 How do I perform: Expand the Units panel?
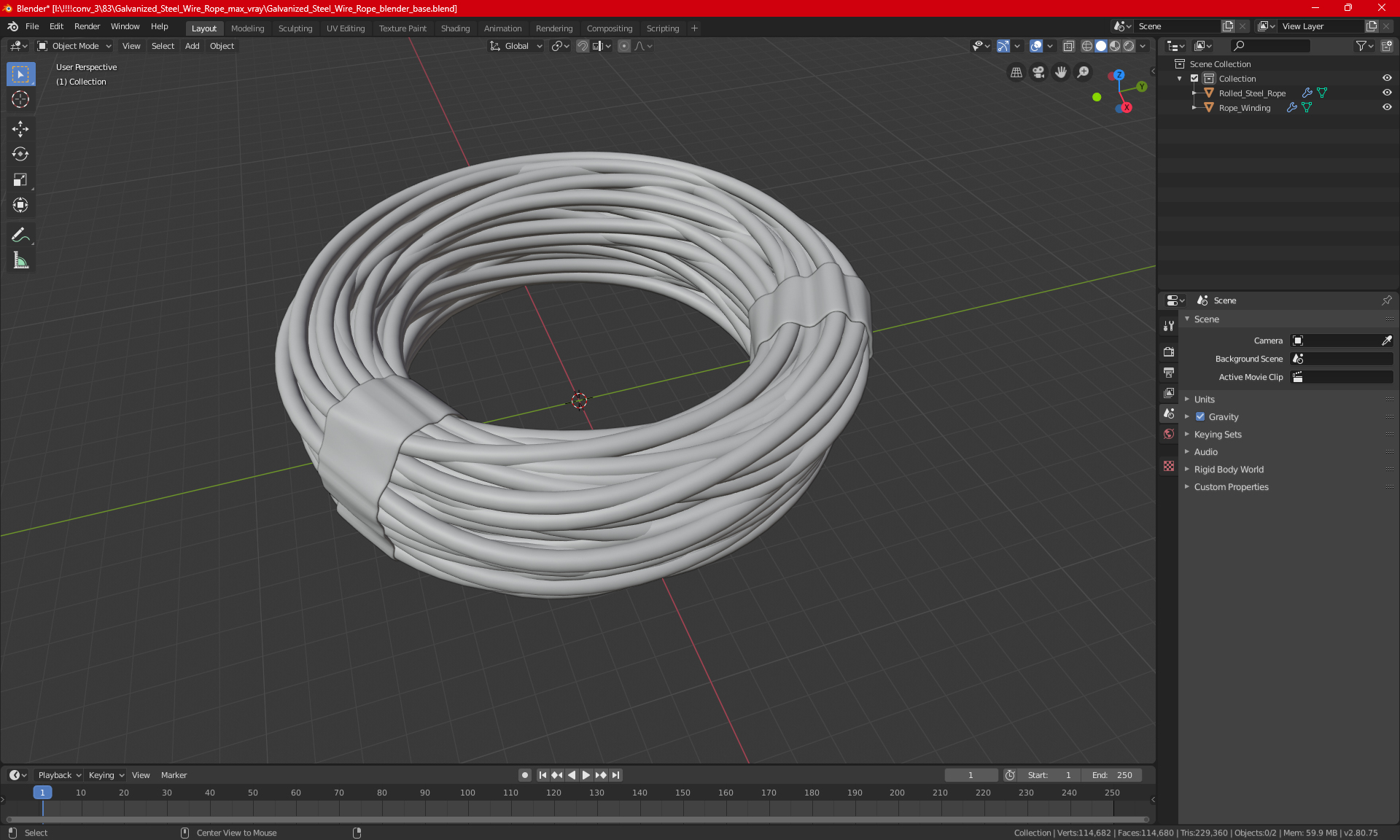1205,400
